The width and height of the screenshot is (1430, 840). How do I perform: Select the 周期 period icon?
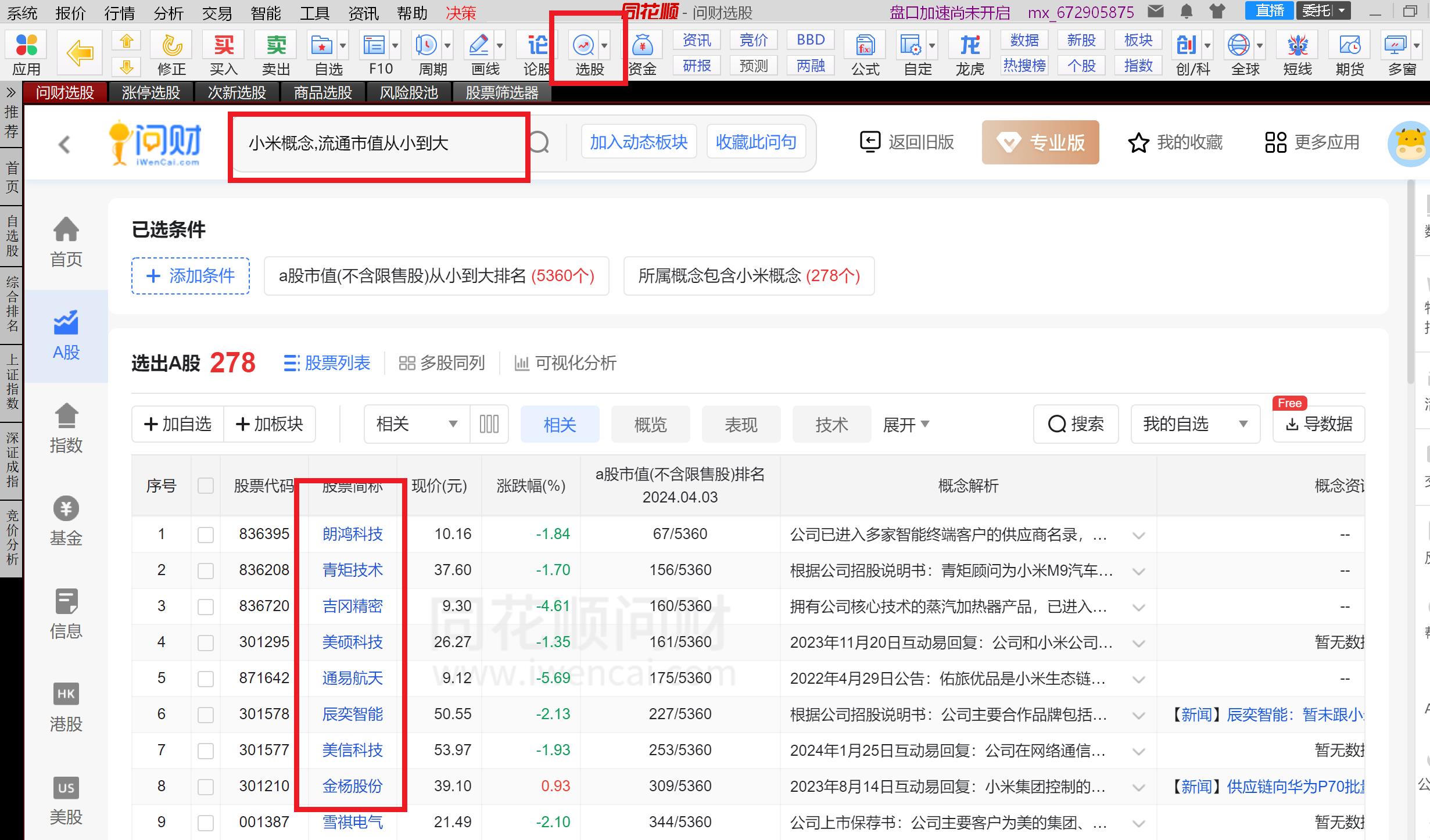(426, 45)
